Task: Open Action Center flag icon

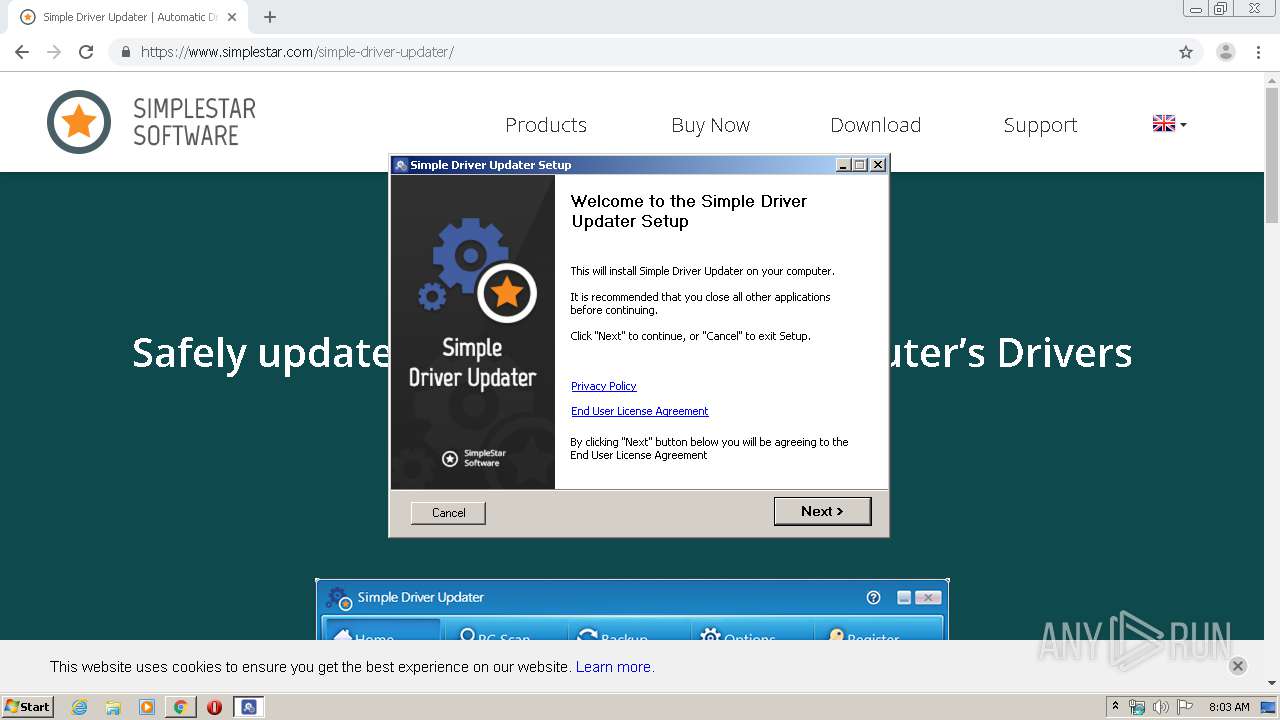Action: click(1184, 707)
